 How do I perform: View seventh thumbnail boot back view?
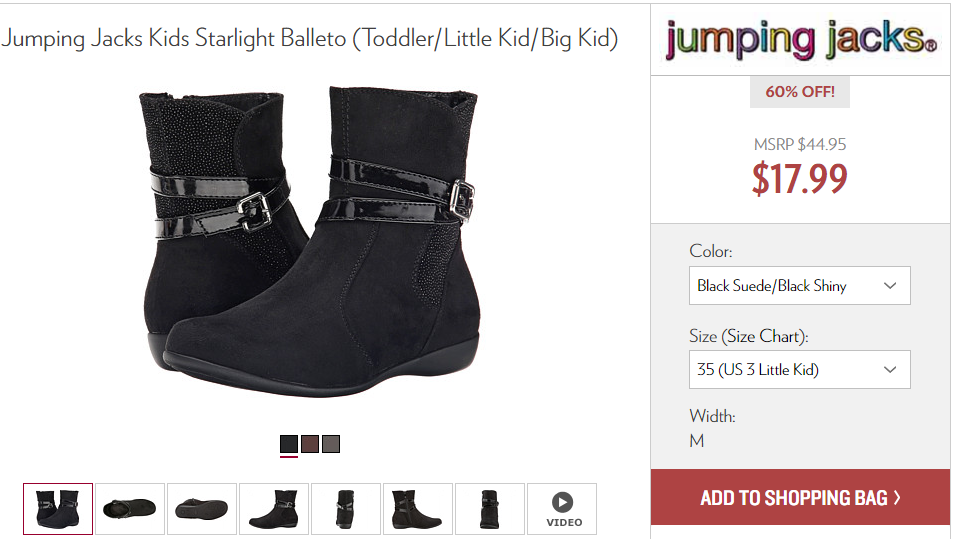[490, 509]
